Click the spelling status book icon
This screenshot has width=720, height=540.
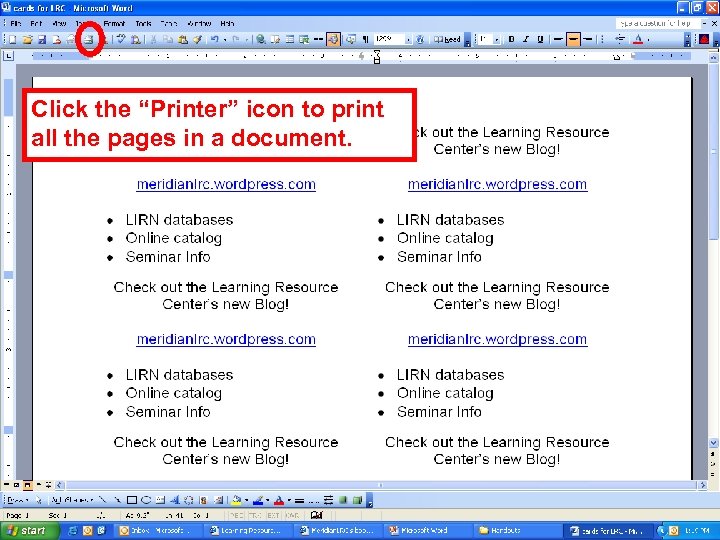pyautogui.click(x=317, y=515)
